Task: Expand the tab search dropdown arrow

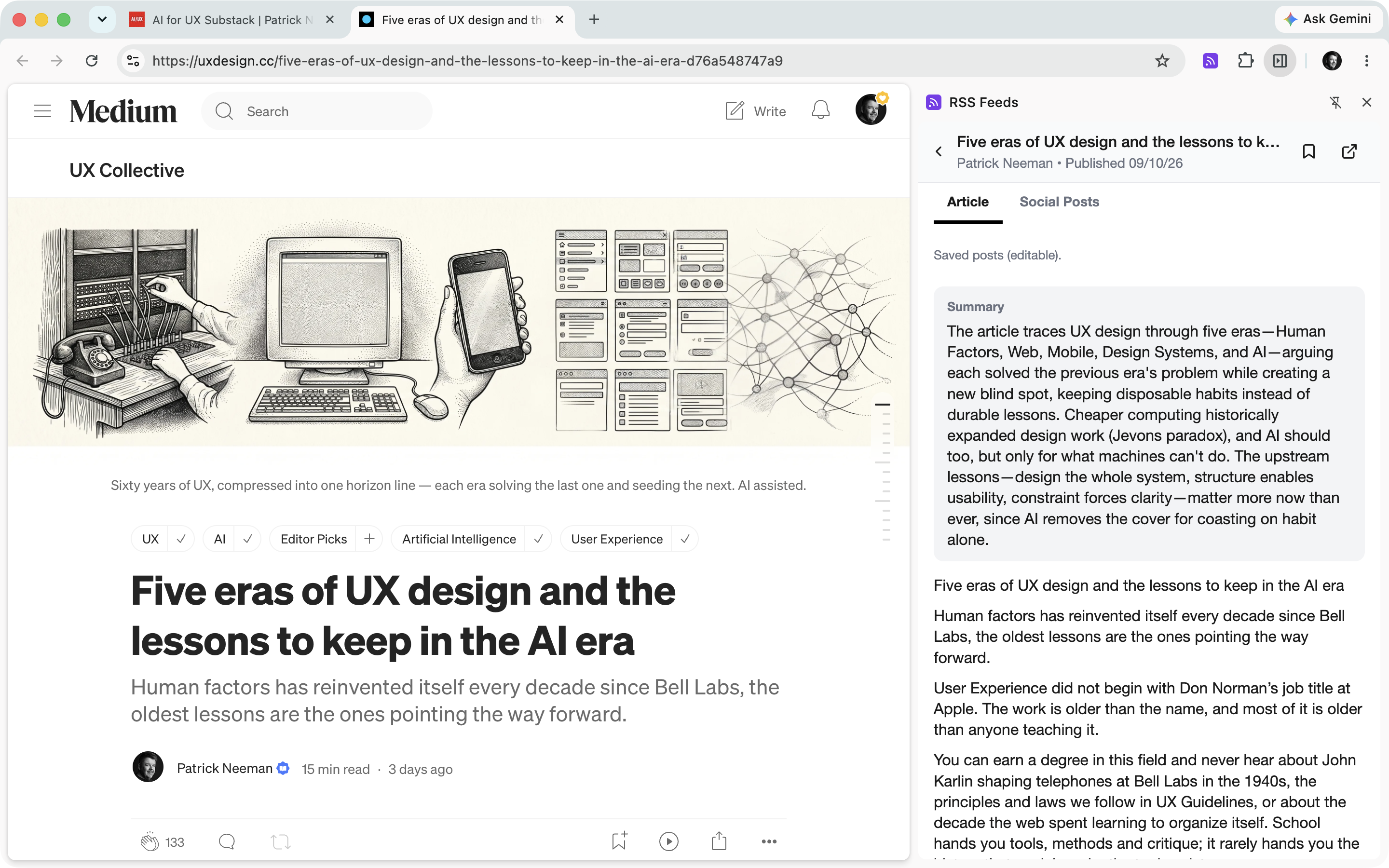Action: (x=102, y=19)
